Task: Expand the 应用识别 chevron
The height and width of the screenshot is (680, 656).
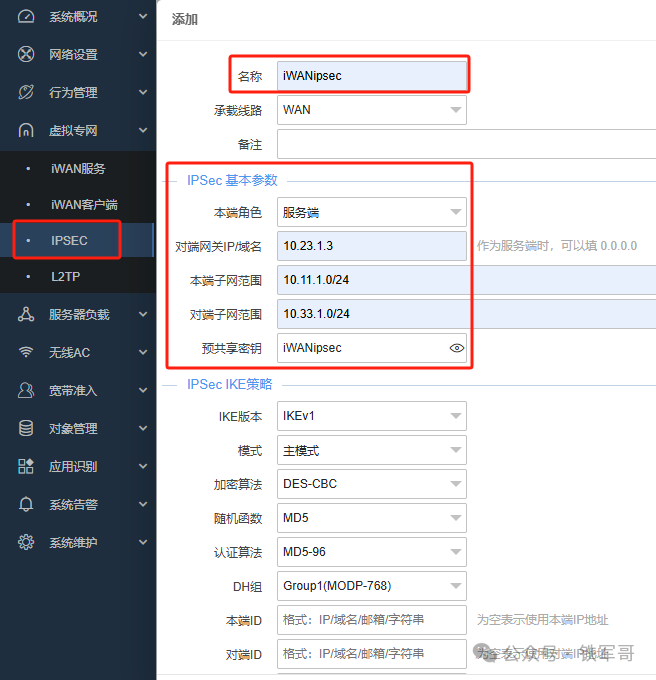Action: [143, 466]
